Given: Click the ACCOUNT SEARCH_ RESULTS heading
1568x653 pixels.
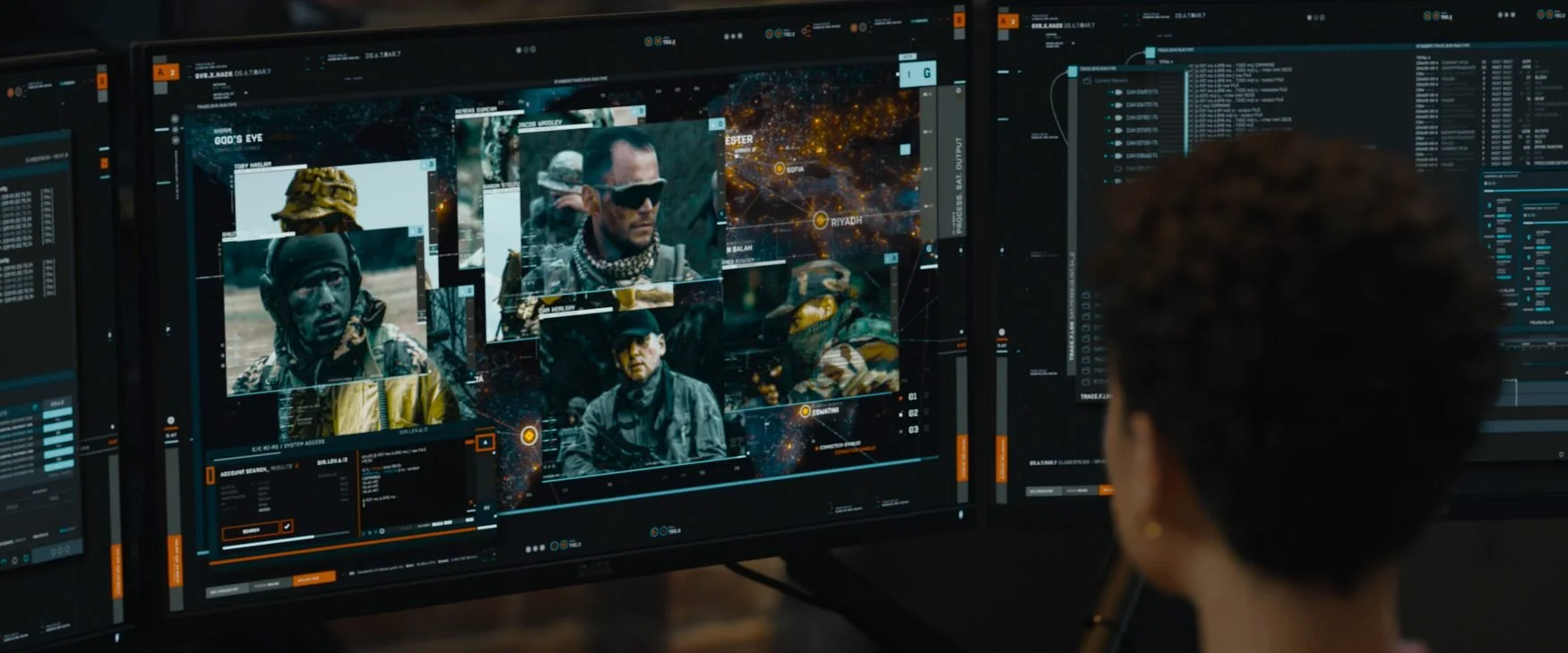Looking at the screenshot, I should pos(257,469).
